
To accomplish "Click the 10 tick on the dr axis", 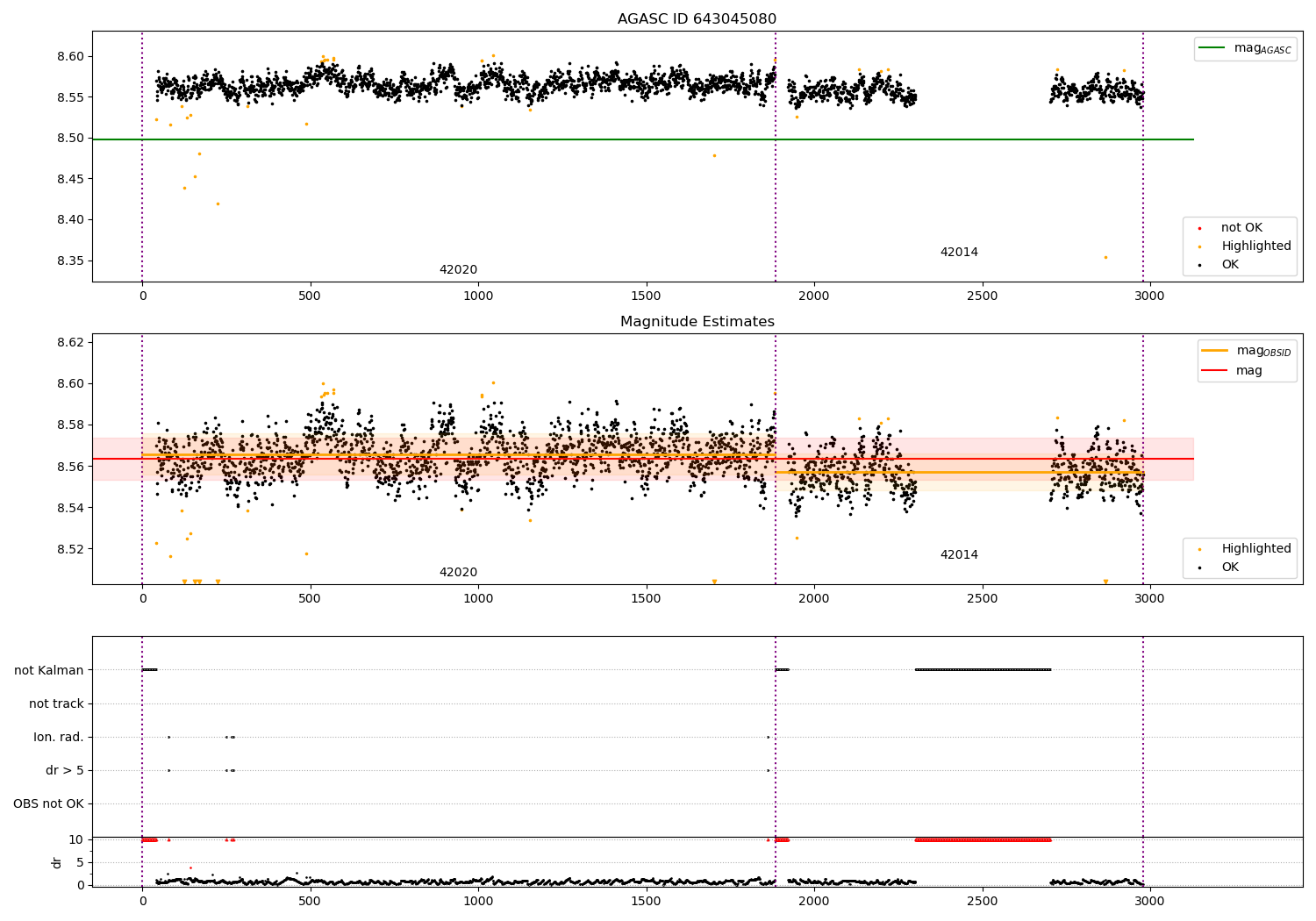I will (76, 839).
